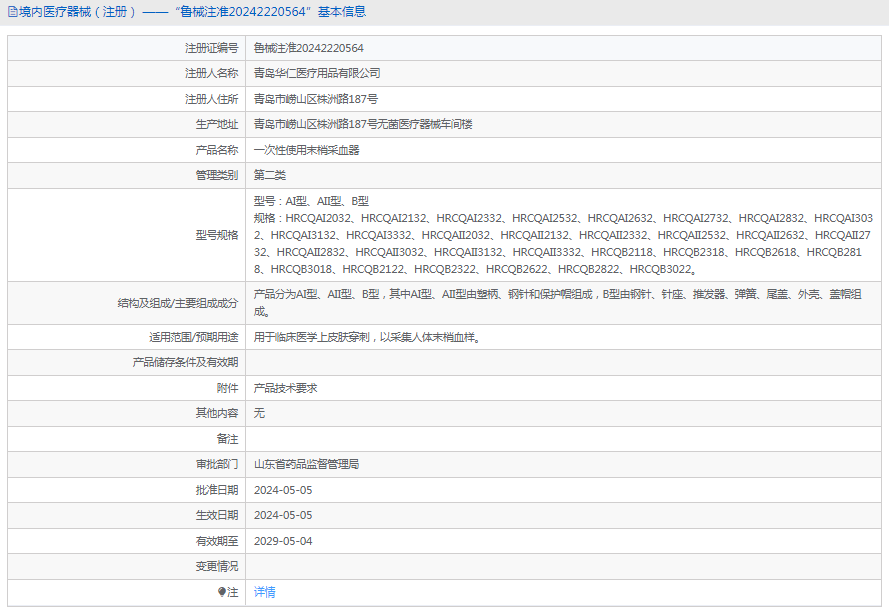The width and height of the screenshot is (889, 611).
Task: Click the 生产地址 row label
Action: point(217,124)
